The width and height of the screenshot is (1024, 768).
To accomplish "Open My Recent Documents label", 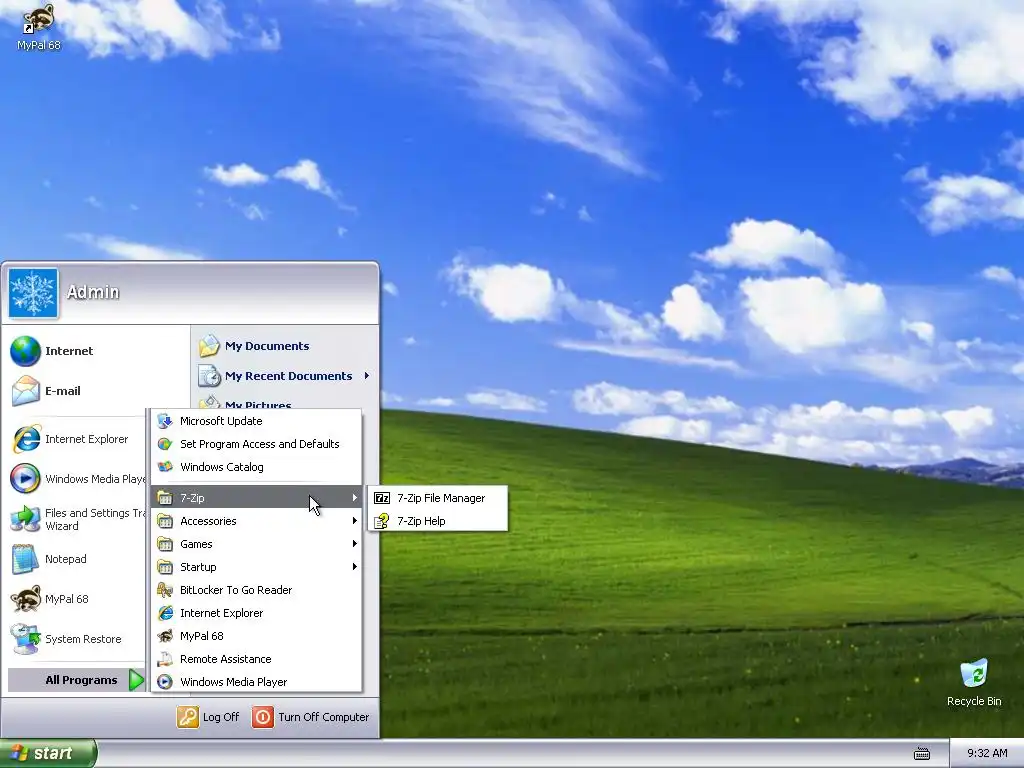I will (x=289, y=376).
